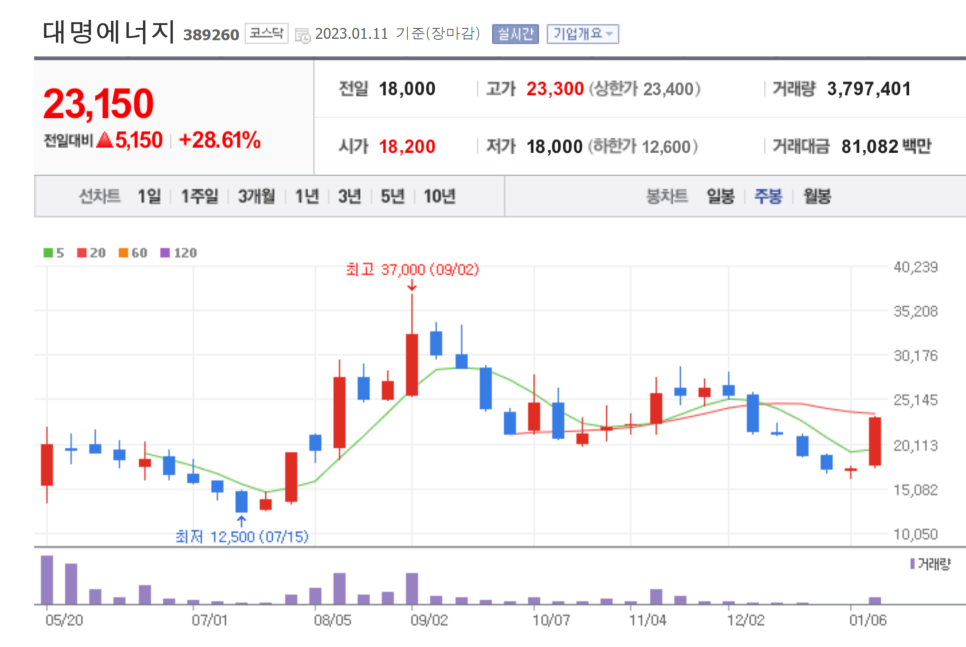Click the purple 거래량 volume legend marker
The height and width of the screenshot is (647, 966).
(912, 564)
